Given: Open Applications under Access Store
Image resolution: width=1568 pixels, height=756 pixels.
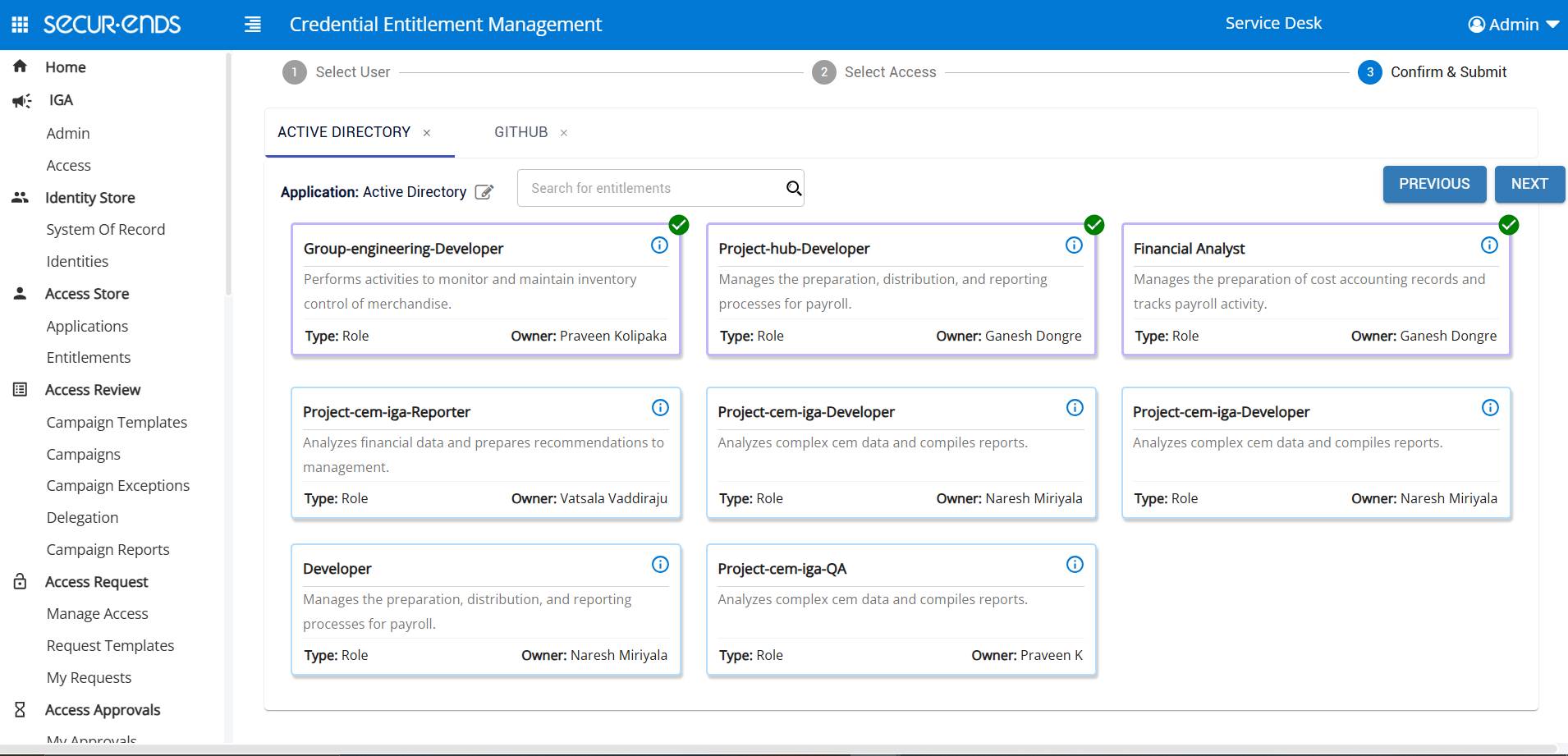Looking at the screenshot, I should (x=87, y=326).
